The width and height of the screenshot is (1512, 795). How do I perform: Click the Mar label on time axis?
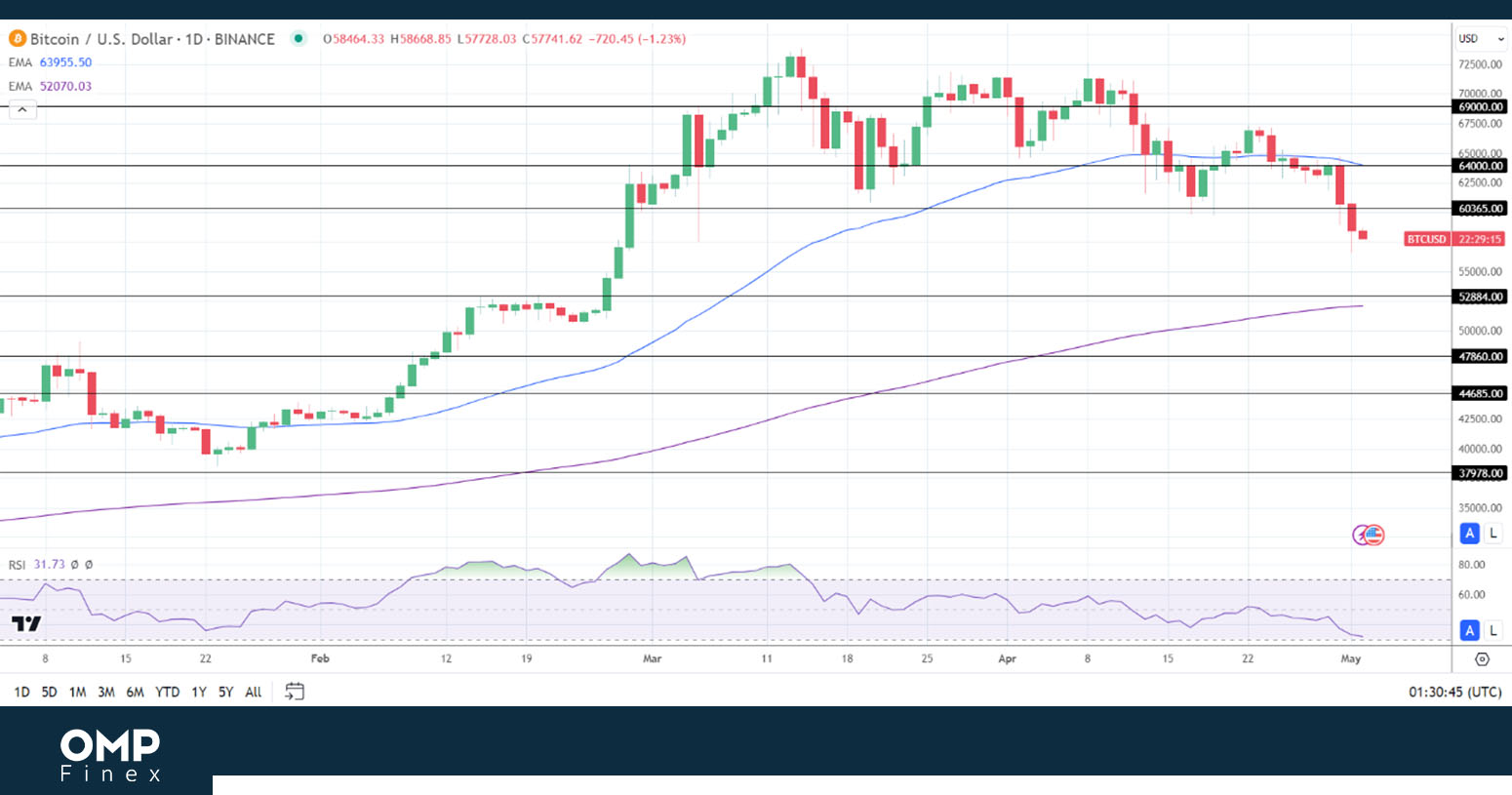tap(653, 658)
